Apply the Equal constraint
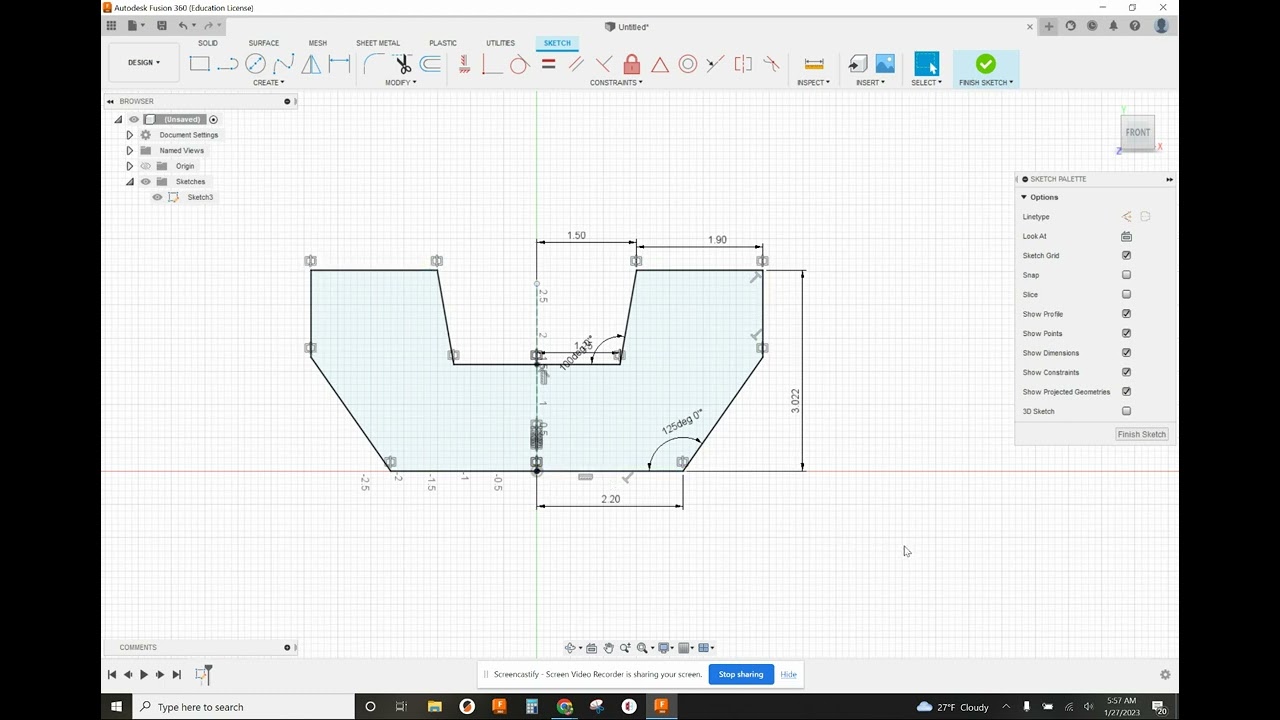The width and height of the screenshot is (1280, 720). [548, 64]
